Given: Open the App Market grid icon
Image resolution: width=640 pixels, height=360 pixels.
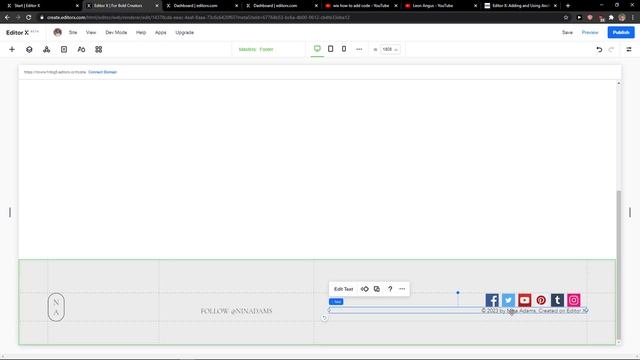Looking at the screenshot, I should coord(98,49).
